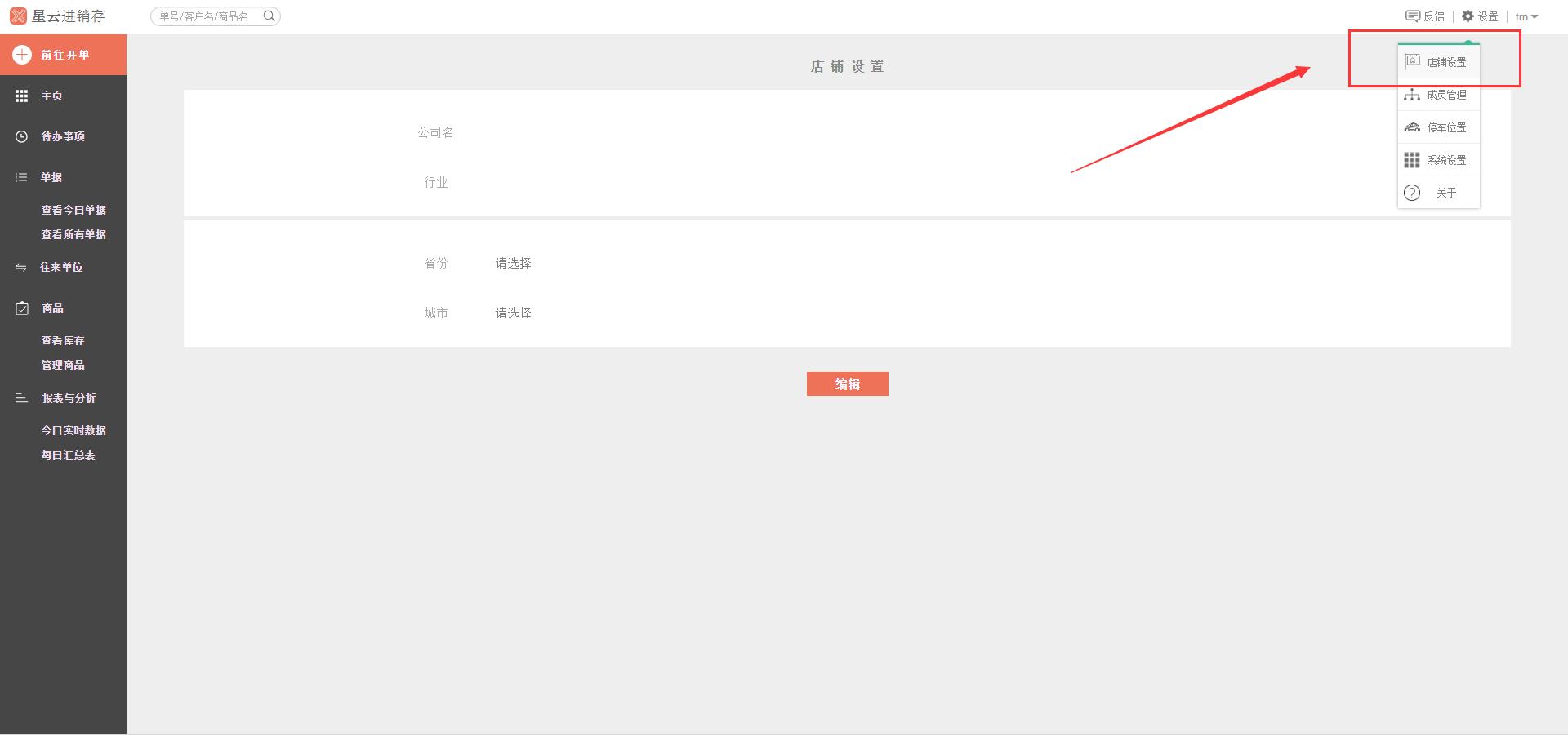Open 查看今日单据 in the sidebar
This screenshot has width=1568, height=735.
pyautogui.click(x=73, y=210)
